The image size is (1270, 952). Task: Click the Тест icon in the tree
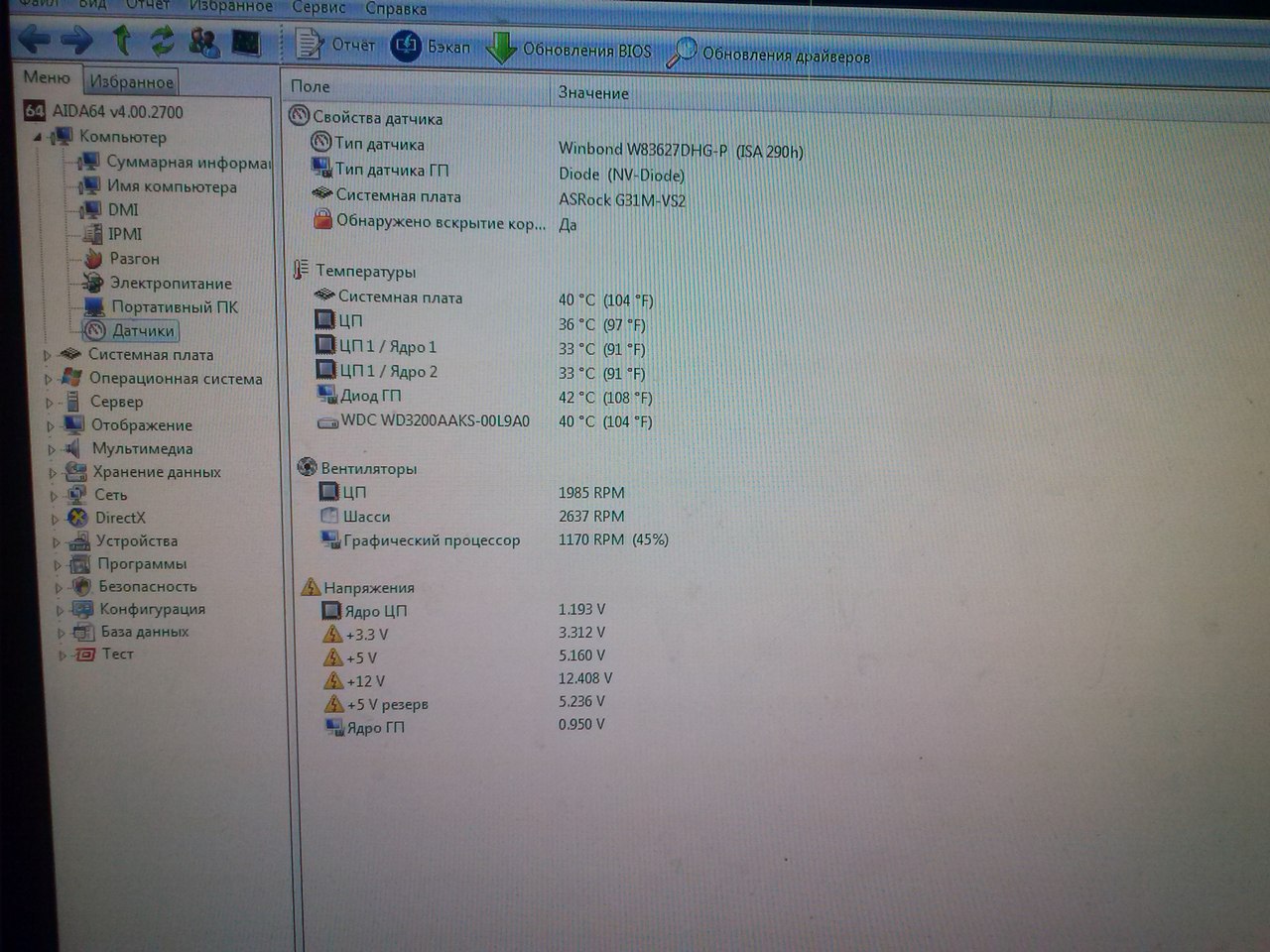coord(85,654)
